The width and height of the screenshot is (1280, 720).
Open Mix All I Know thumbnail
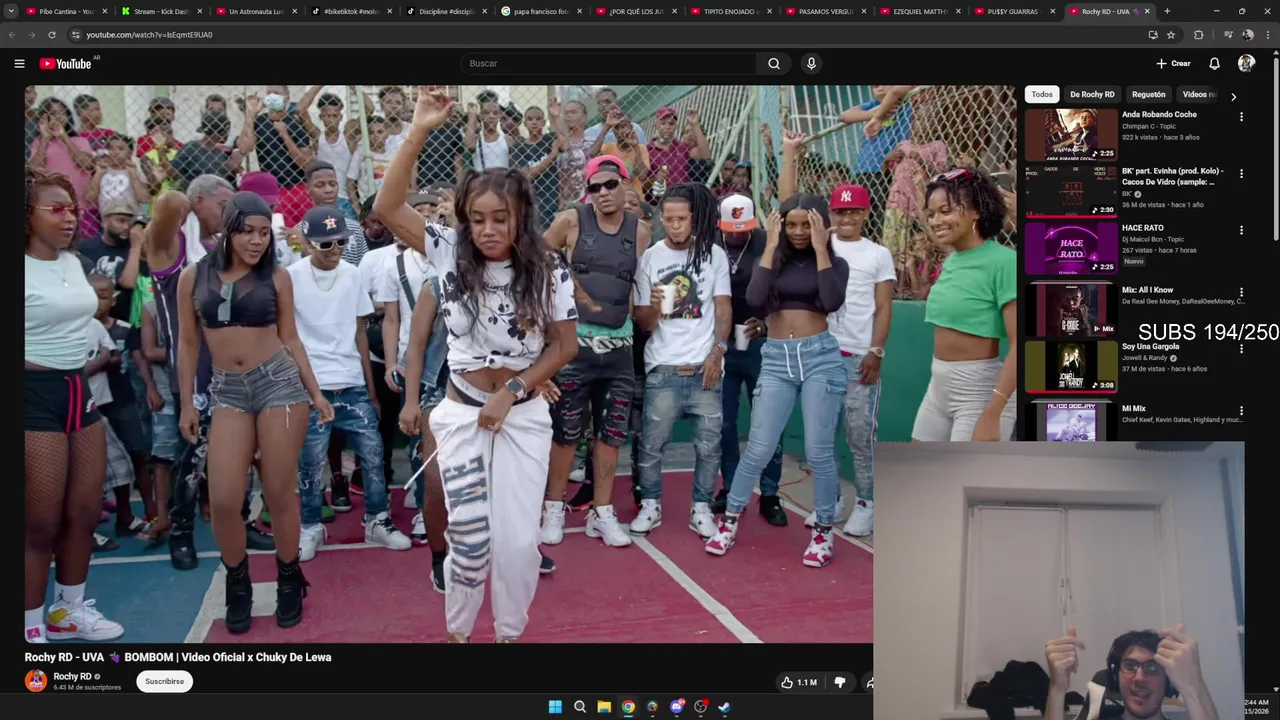[x=1071, y=309]
